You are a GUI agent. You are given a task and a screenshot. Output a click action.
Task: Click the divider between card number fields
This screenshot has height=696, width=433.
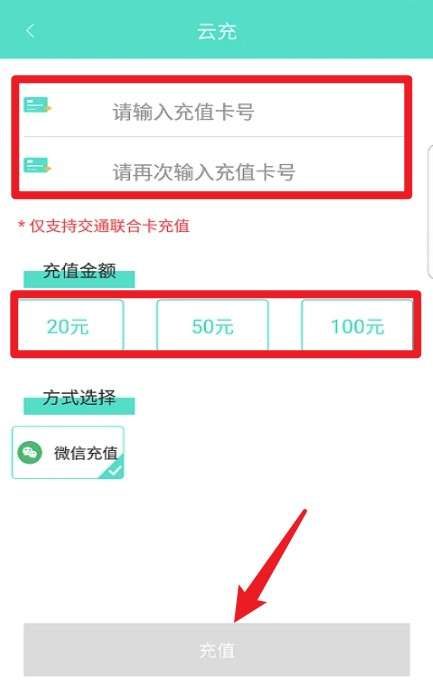pos(212,137)
